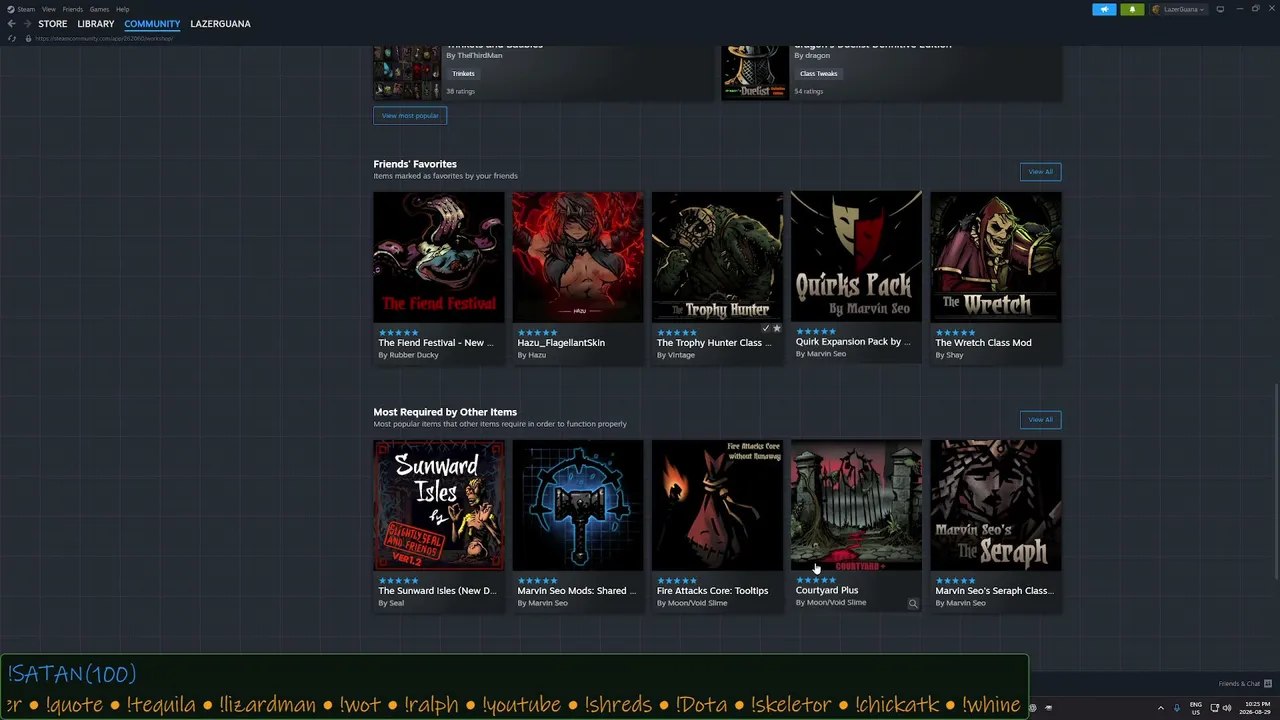1280x720 pixels.
Task: Open the announcements megaphone button
Action: click(1104, 9)
